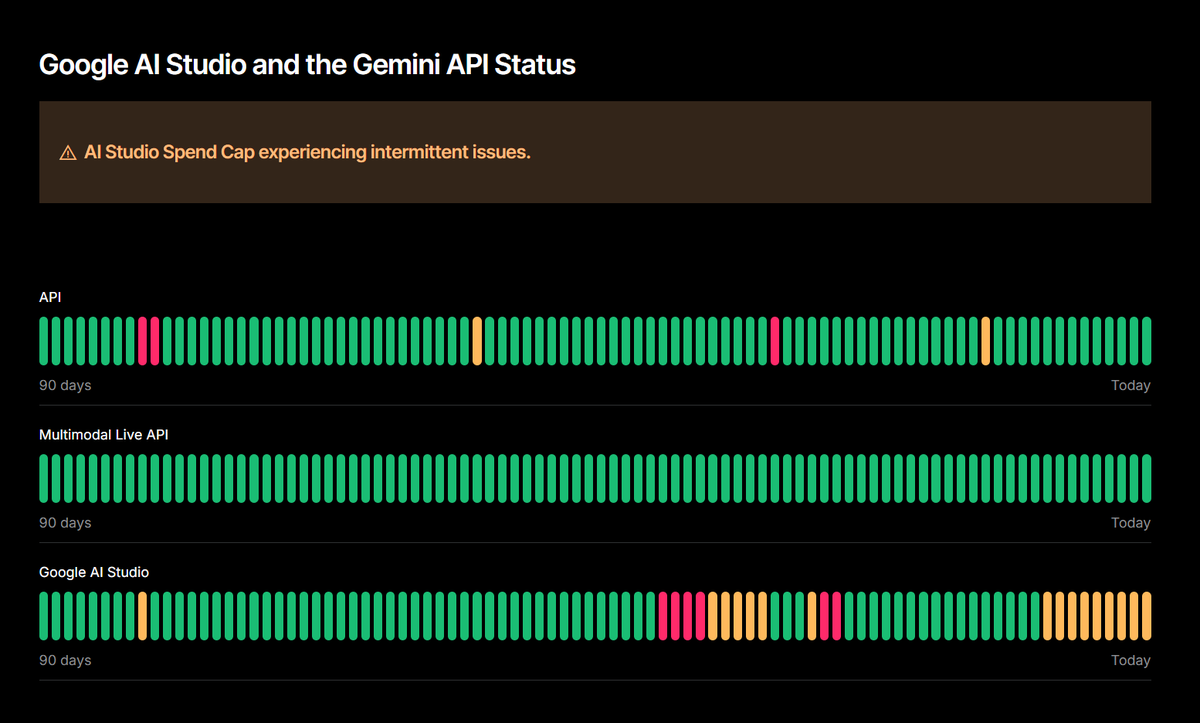Select the Google AI Studio component label

pyautogui.click(x=94, y=572)
